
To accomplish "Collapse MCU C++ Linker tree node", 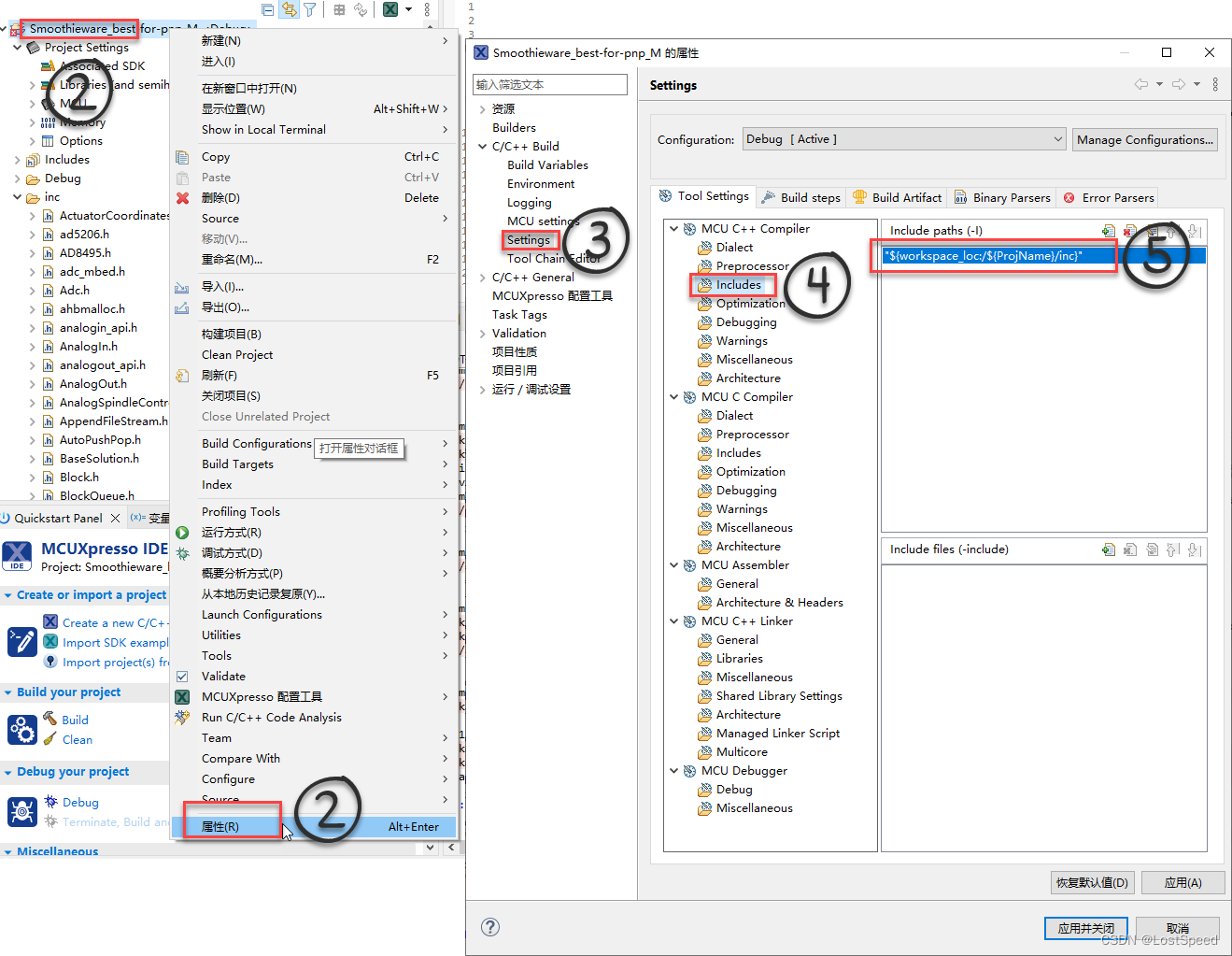I will [x=674, y=621].
